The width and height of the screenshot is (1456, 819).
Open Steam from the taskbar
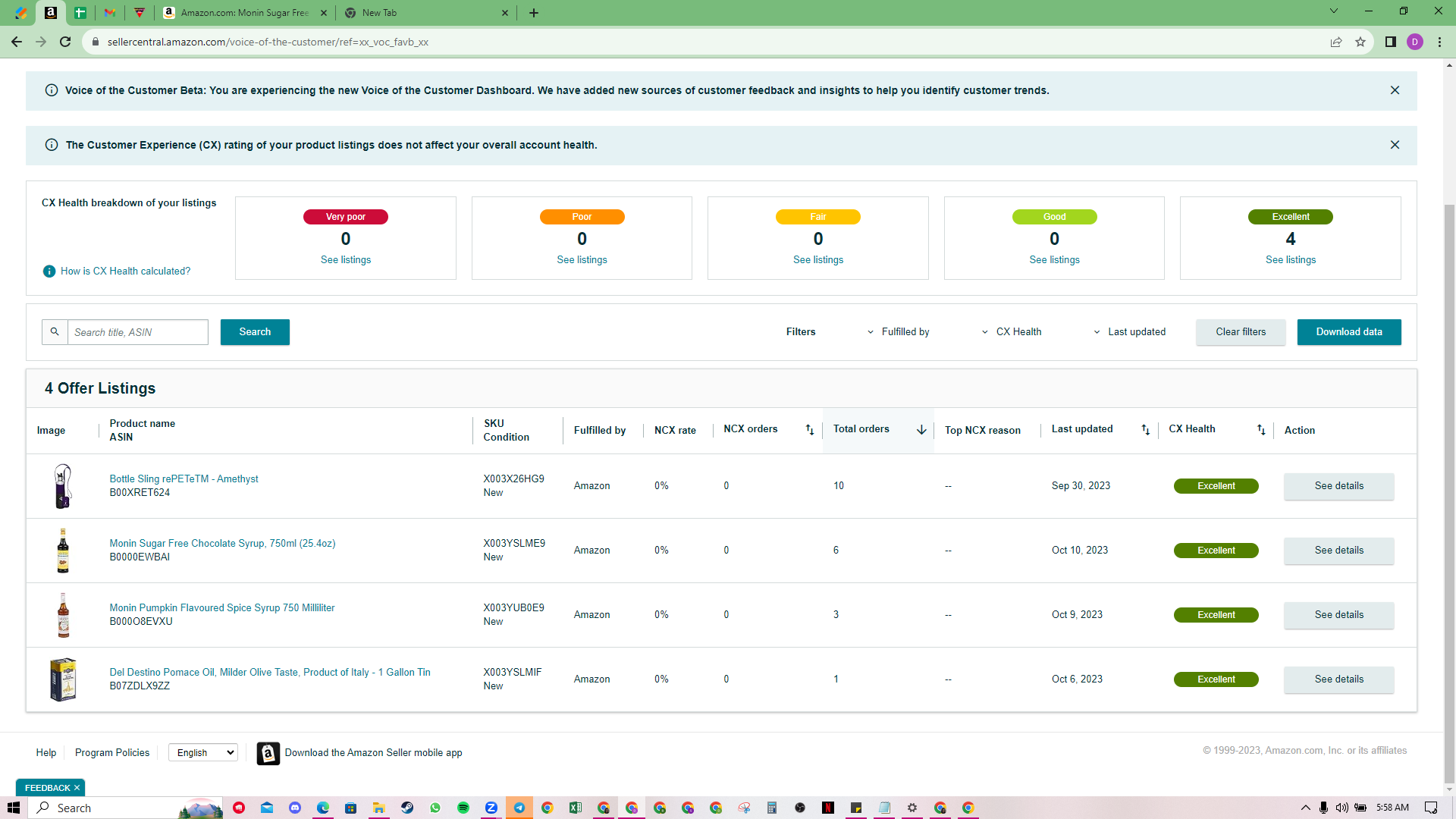(x=407, y=808)
